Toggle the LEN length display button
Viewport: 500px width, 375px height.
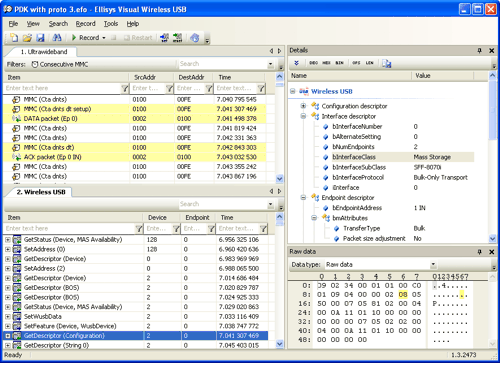point(369,63)
